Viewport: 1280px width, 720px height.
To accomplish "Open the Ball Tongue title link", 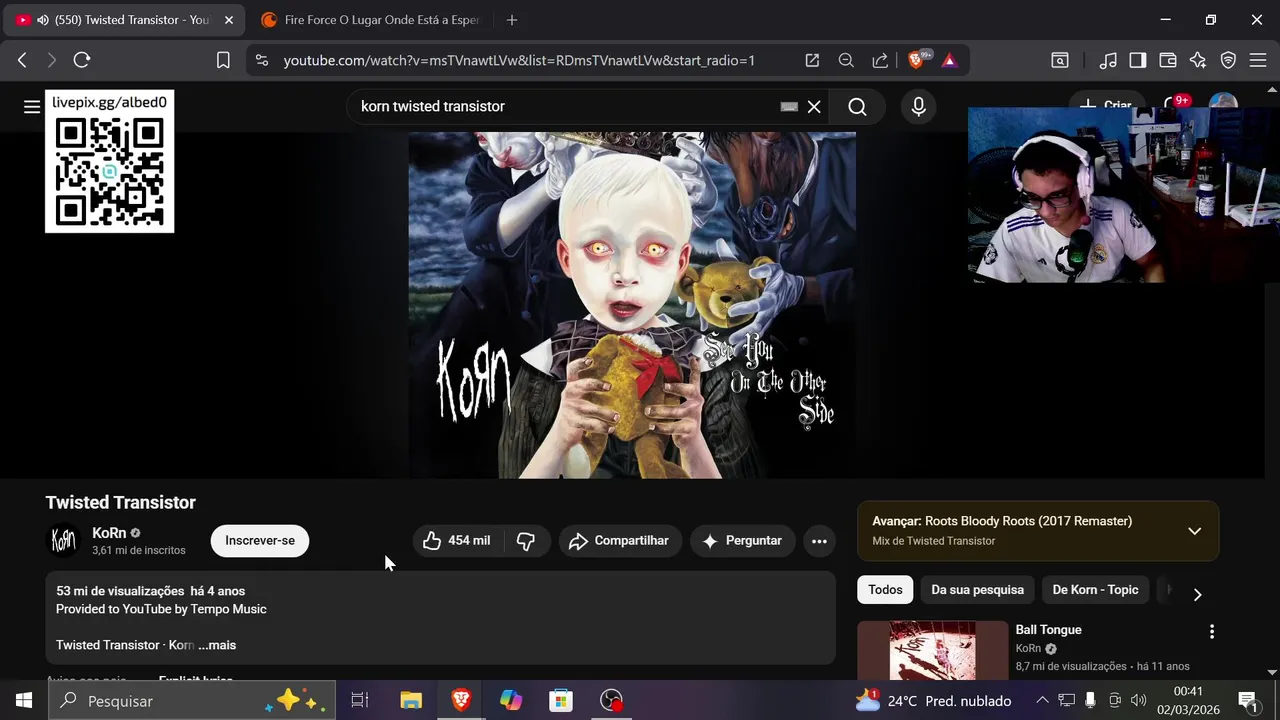I will [x=1048, y=630].
